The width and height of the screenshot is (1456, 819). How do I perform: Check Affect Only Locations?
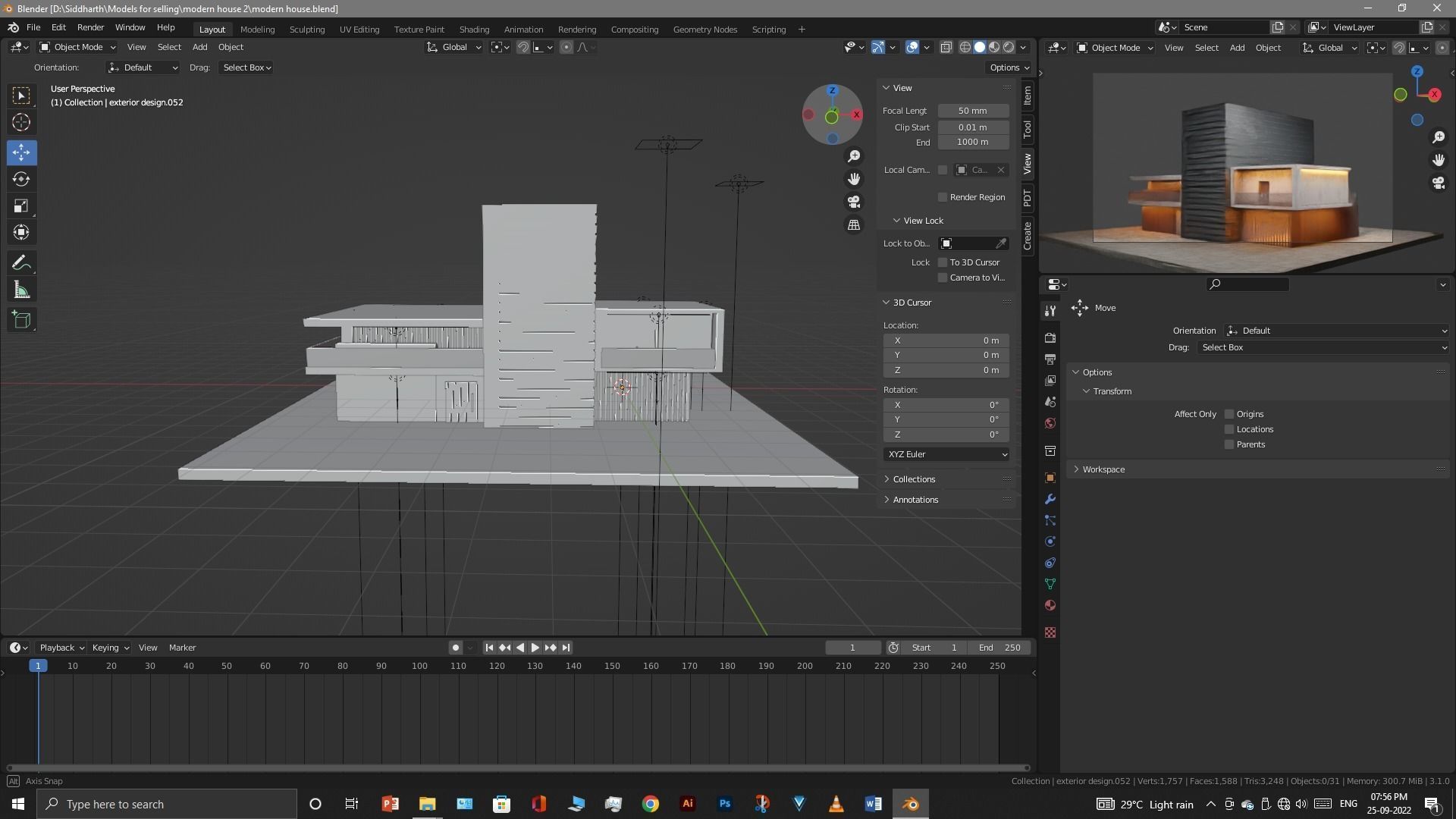click(1229, 429)
